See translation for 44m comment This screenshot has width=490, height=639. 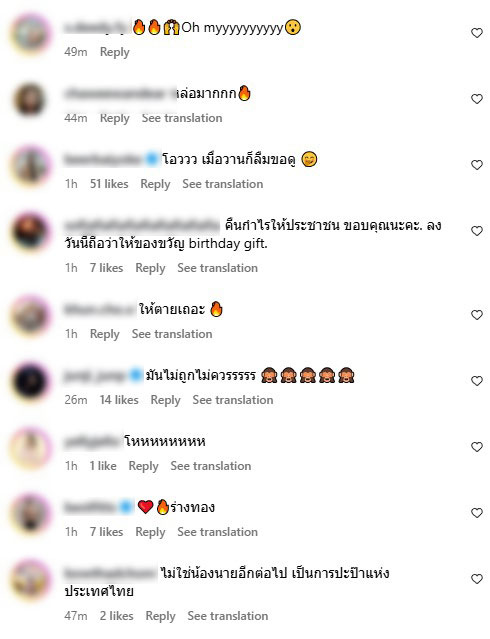[182, 118]
